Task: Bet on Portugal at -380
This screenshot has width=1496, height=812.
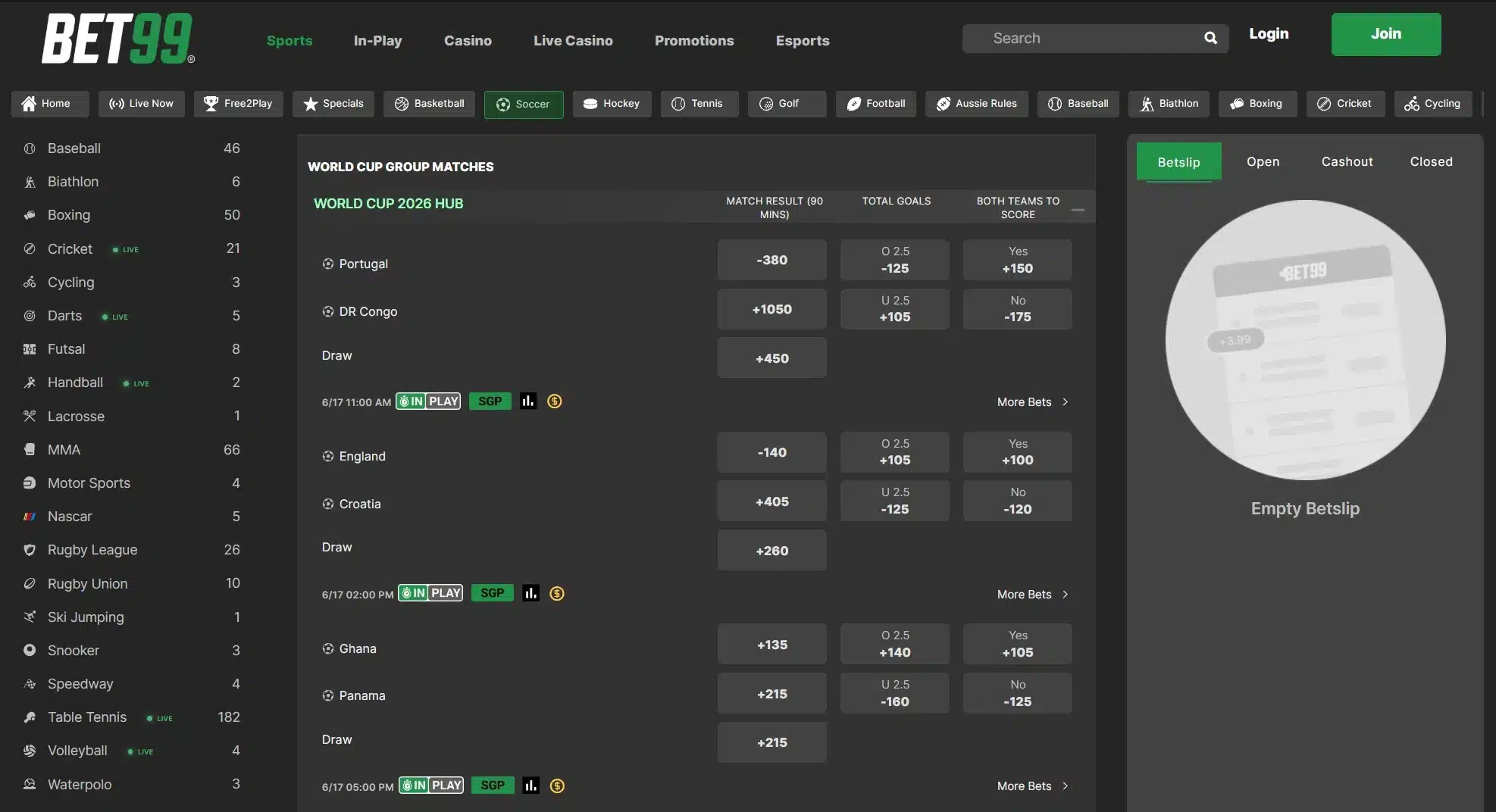Action: 771,260
